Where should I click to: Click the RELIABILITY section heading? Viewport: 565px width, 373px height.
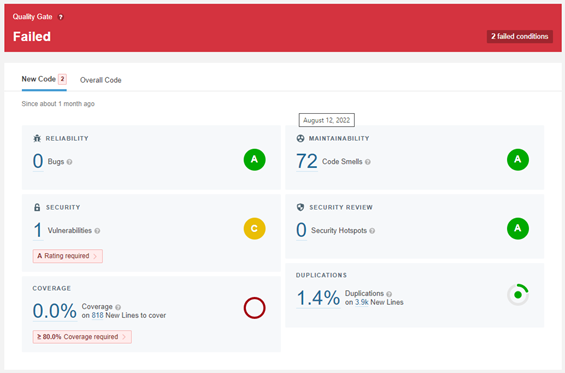[x=67, y=138]
